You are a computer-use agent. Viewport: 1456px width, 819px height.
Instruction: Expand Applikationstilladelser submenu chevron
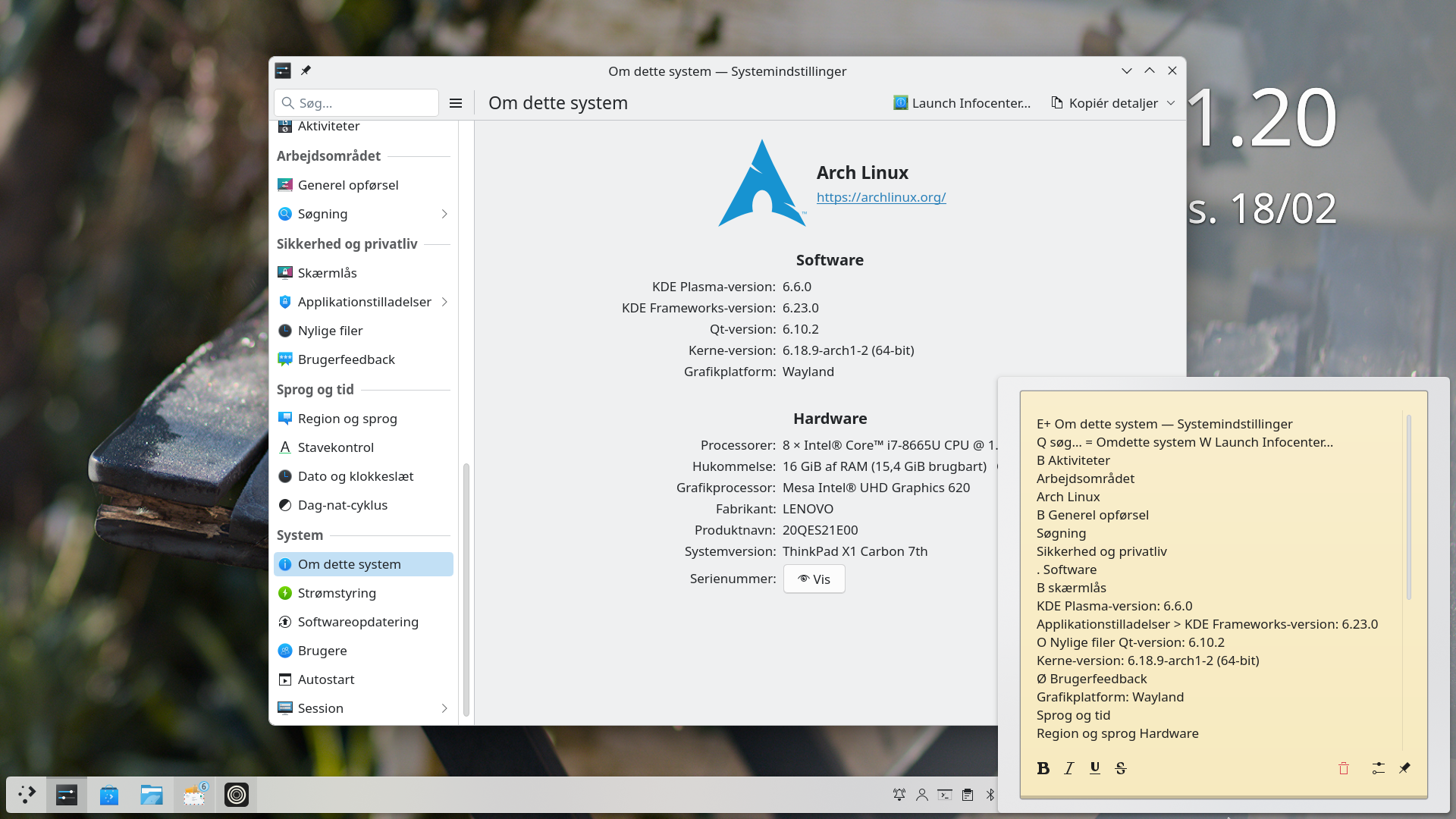pos(444,302)
